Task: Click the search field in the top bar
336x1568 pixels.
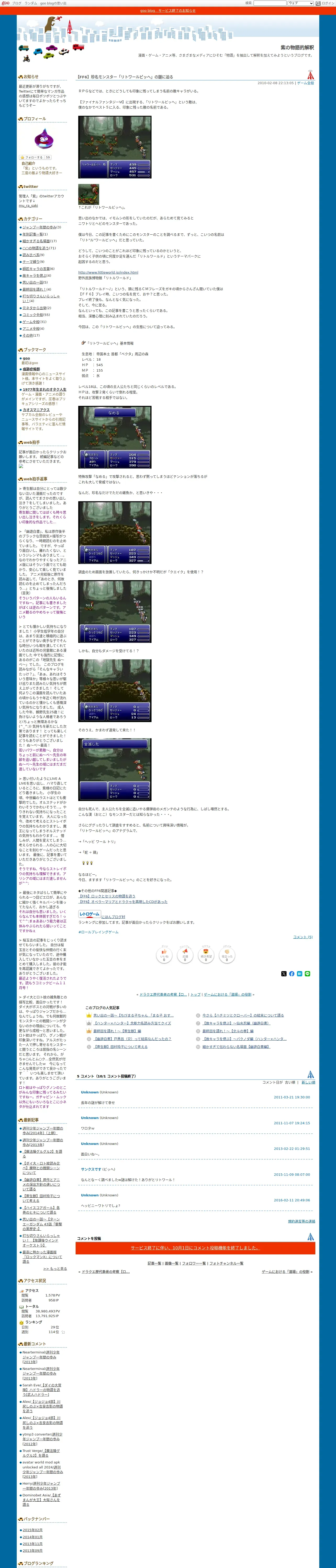Action: (x=270, y=3)
